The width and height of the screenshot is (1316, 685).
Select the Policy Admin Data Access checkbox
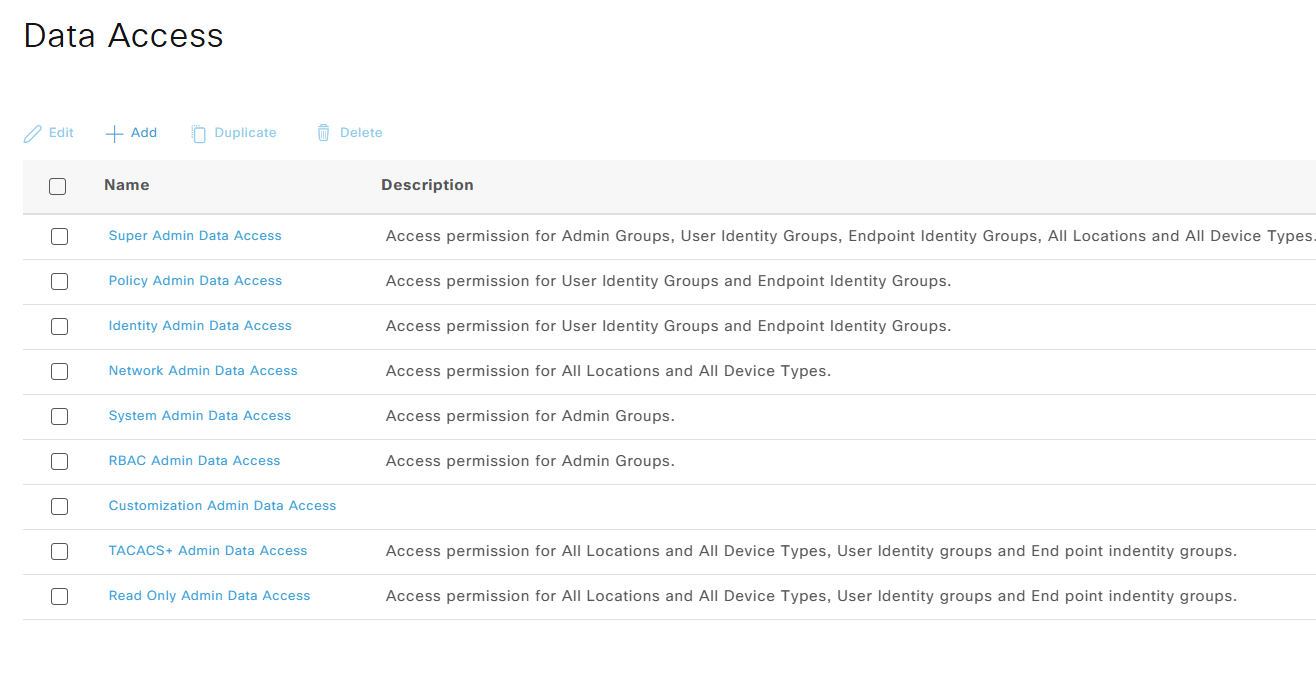59,281
